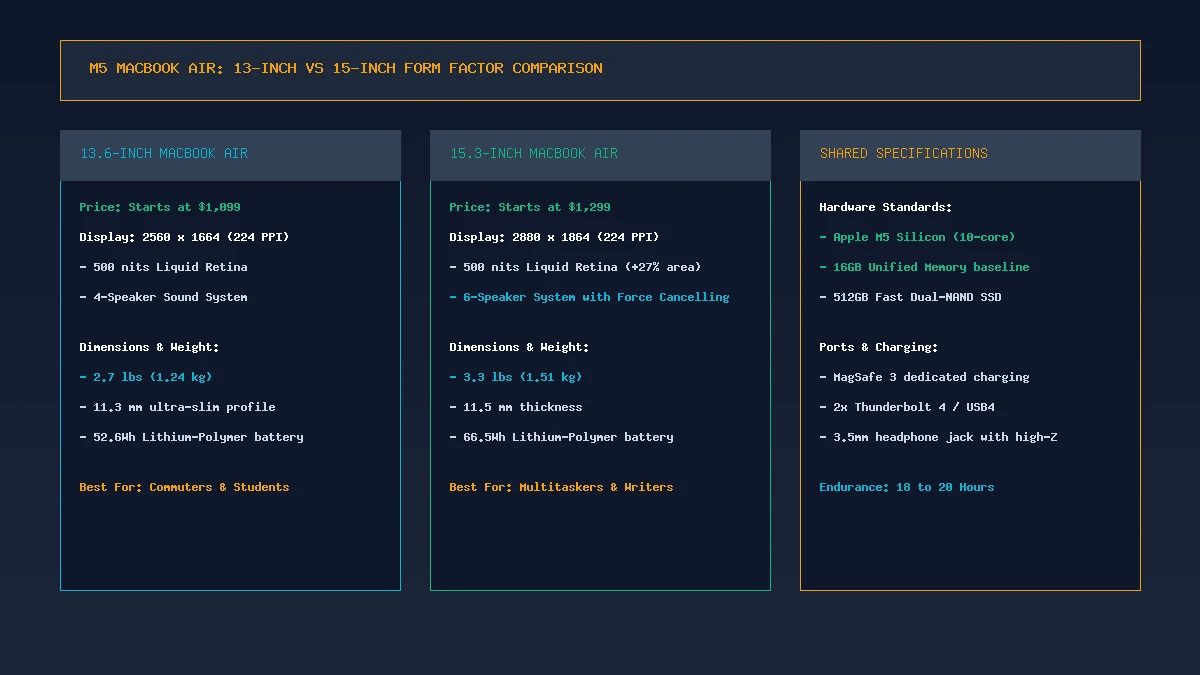Click 'Display: 2880 x 1864 (224 PPI)'
The height and width of the screenshot is (675, 1200).
pyautogui.click(x=554, y=237)
